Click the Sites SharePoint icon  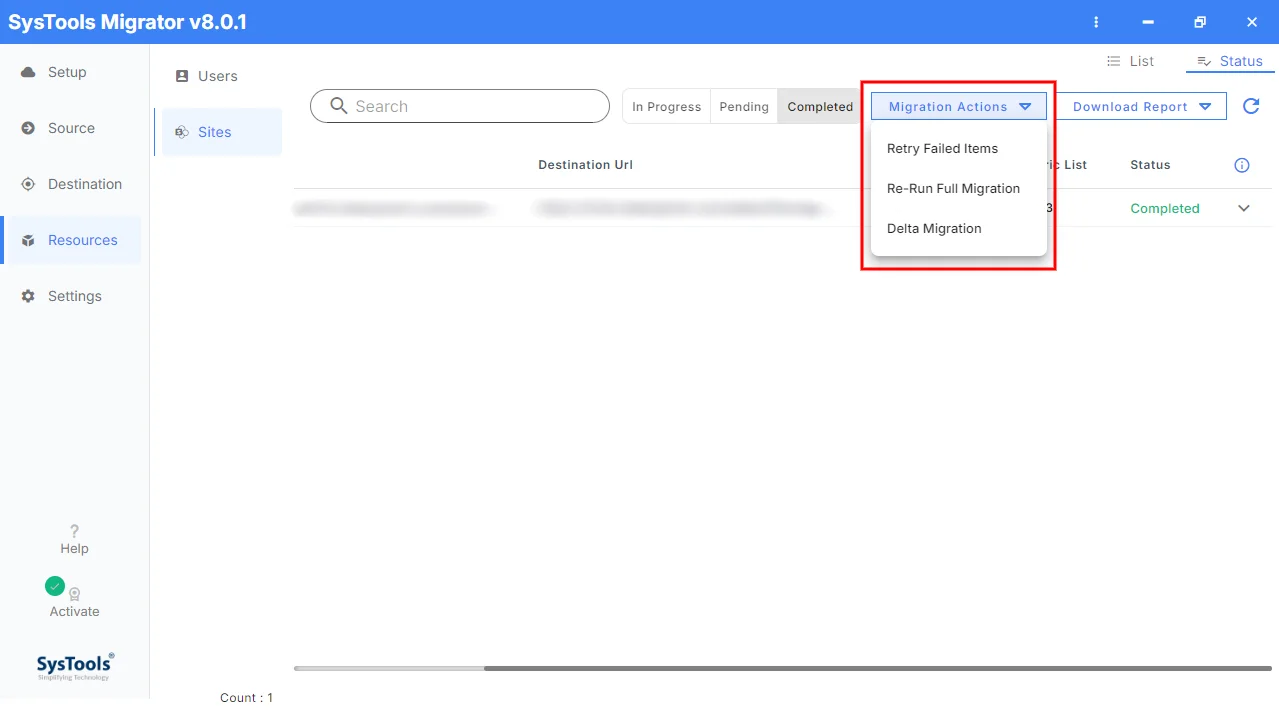click(182, 132)
